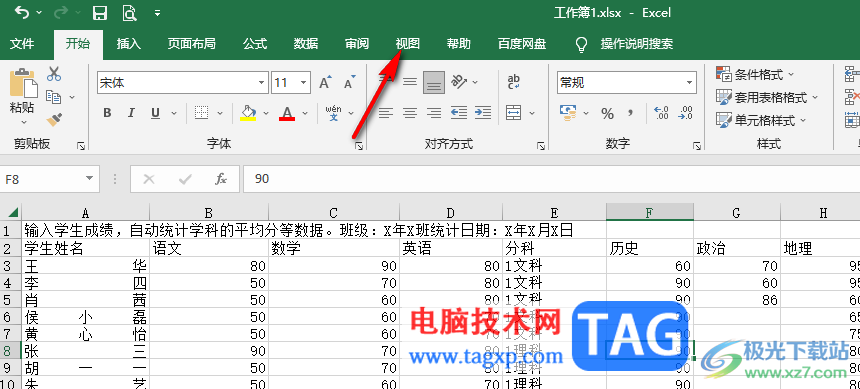The image size is (860, 389).
Task: Expand underline style dropdown arrow
Action: pos(174,114)
